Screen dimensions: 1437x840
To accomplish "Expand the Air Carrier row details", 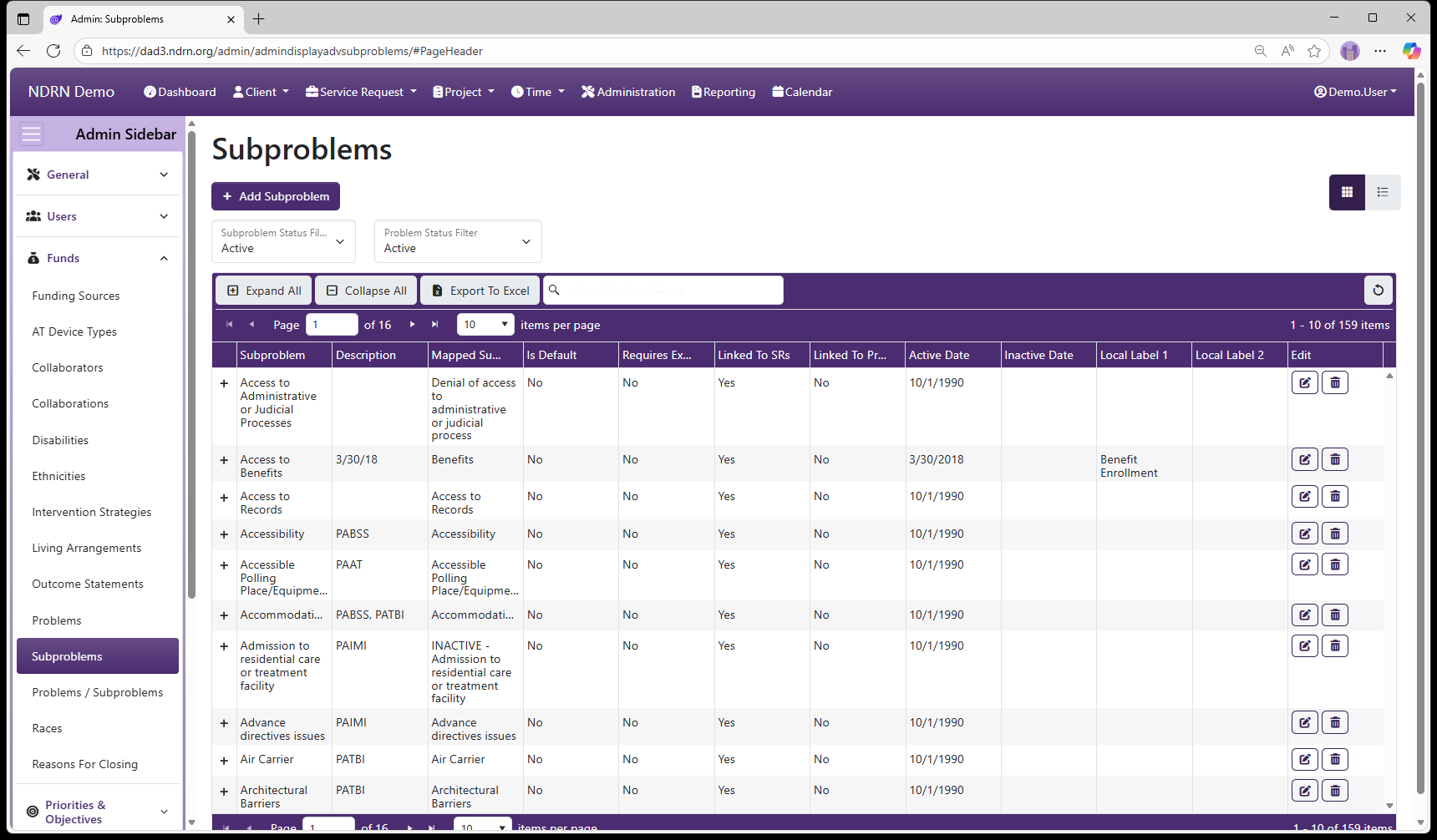I will (x=224, y=761).
